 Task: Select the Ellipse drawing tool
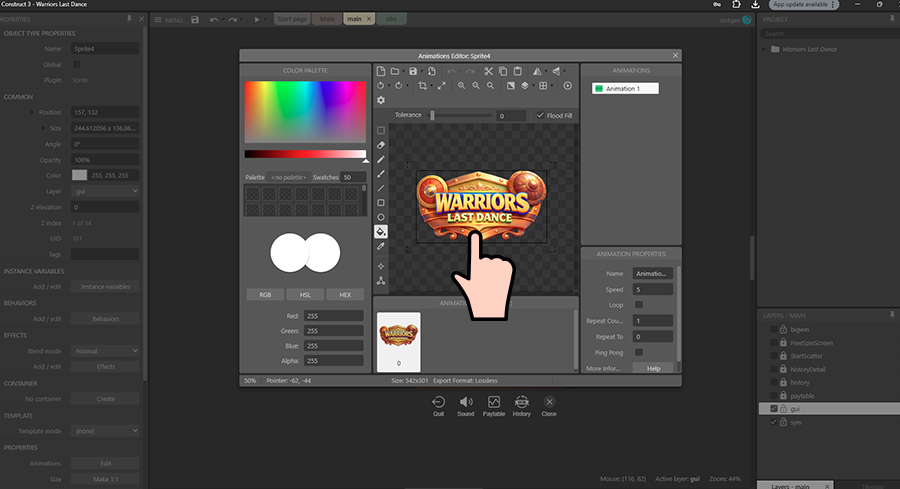click(x=381, y=217)
